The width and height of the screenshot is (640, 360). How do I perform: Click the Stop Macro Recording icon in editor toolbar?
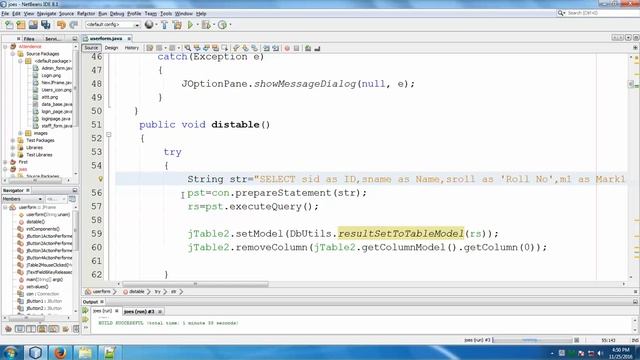click(296, 48)
